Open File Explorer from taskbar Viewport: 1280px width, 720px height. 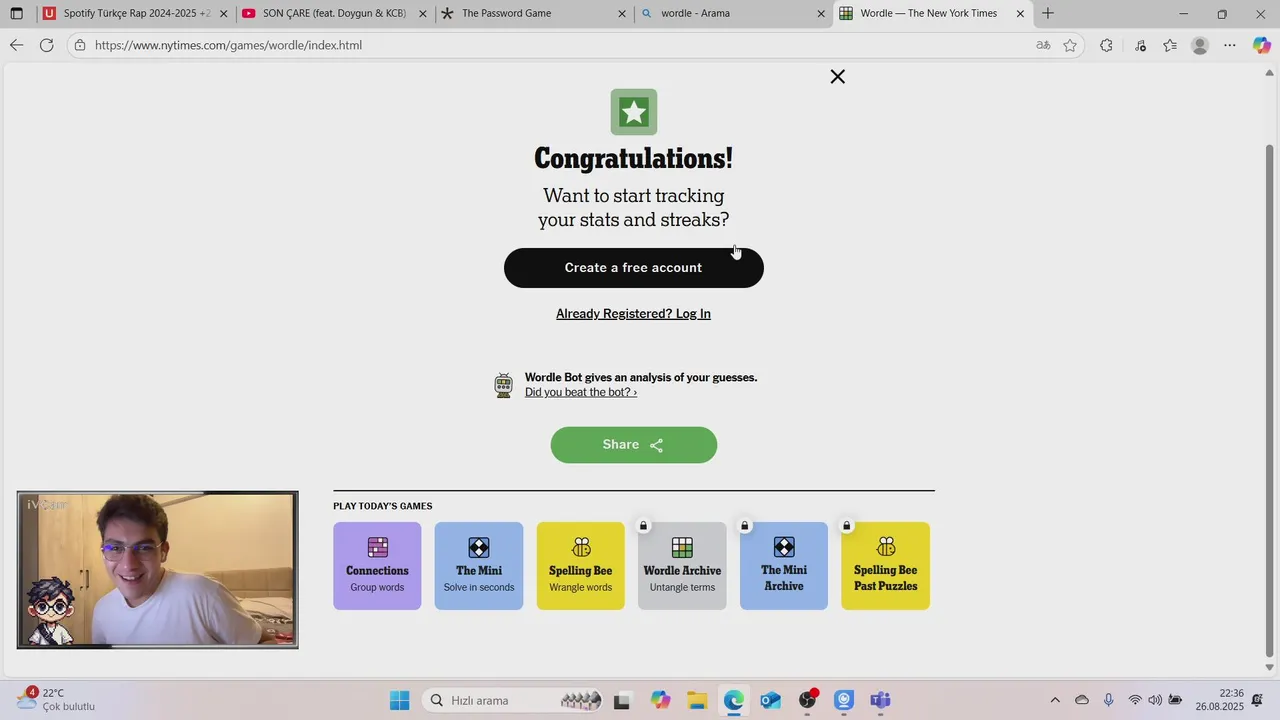[697, 700]
